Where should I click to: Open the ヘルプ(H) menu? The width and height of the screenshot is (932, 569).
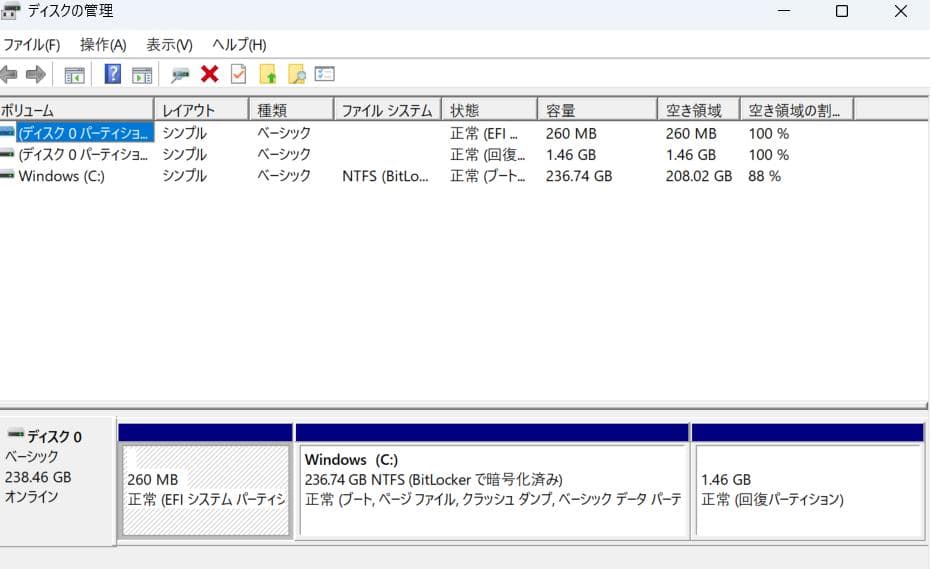pos(240,45)
